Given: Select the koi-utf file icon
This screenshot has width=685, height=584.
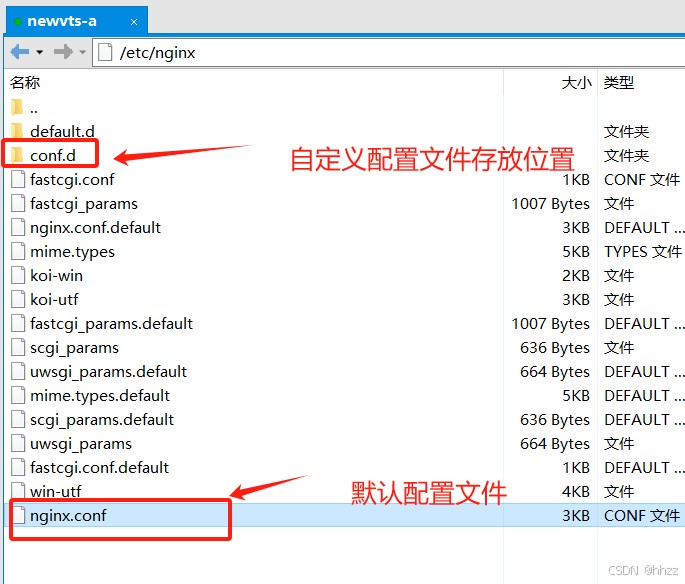Looking at the screenshot, I should coord(18,299).
